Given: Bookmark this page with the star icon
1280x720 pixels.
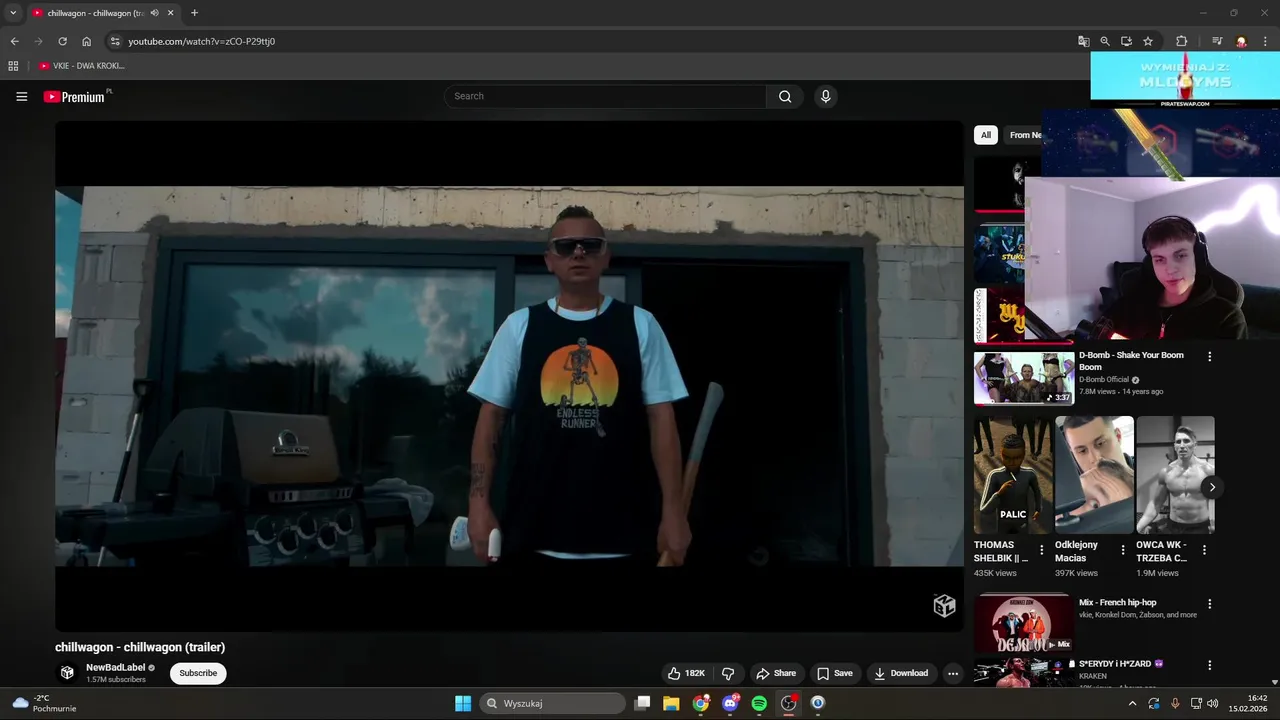Looking at the screenshot, I should (1148, 41).
